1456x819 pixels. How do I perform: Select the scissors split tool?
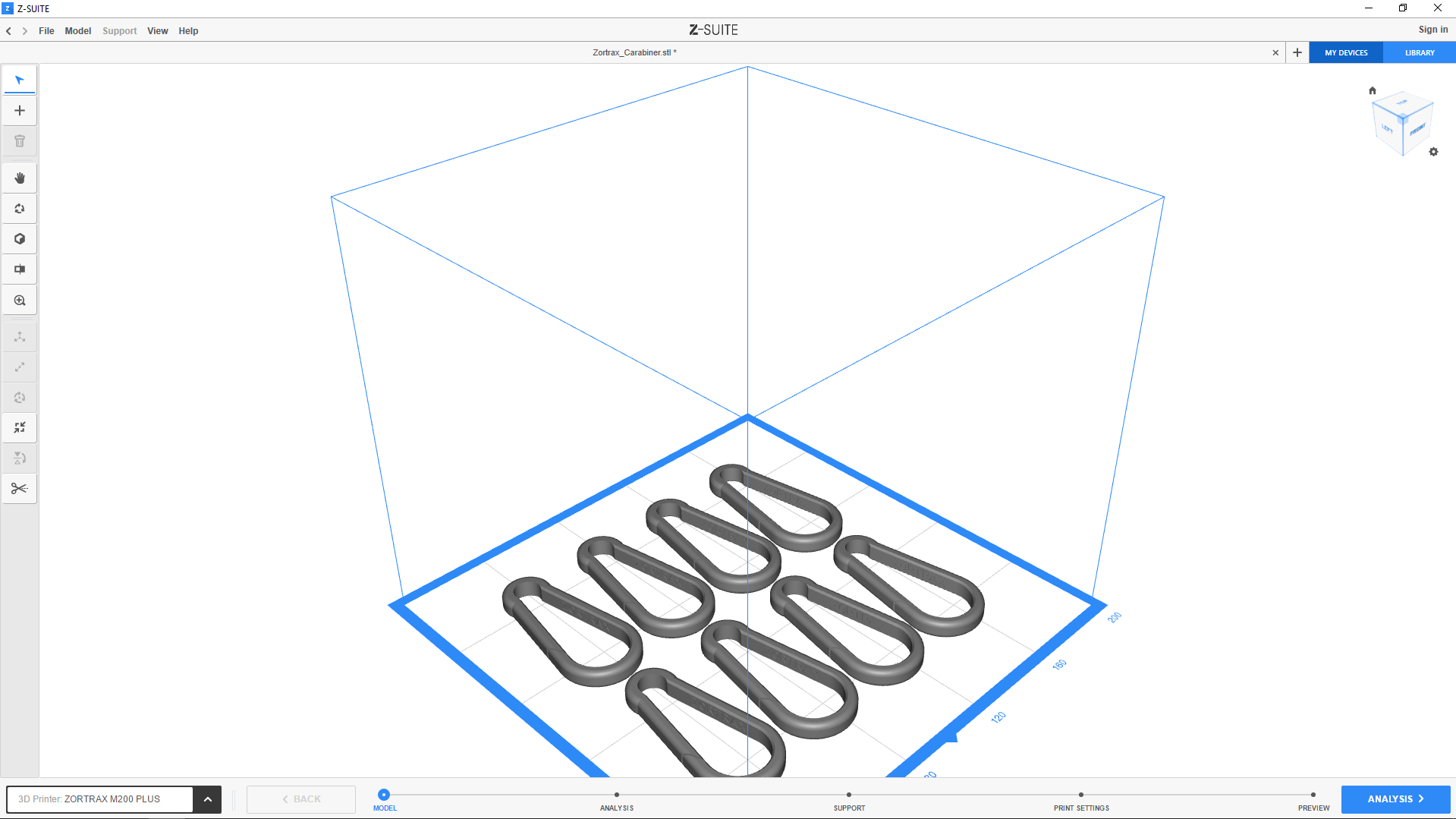click(20, 488)
